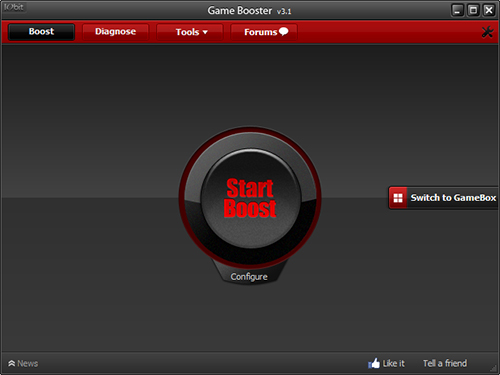Click the Like it link text
Screen dimensions: 500x375
tap(394, 363)
